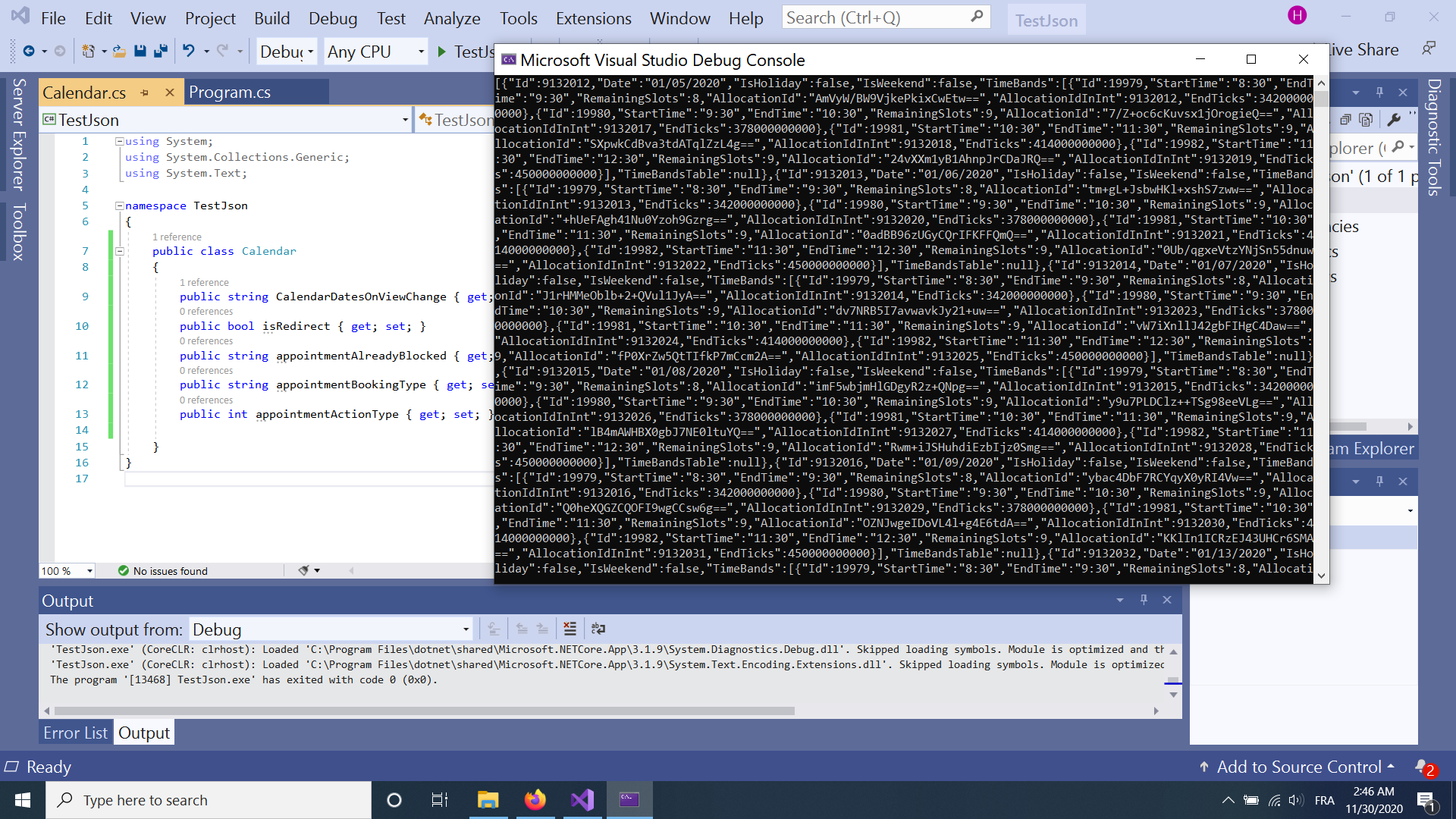Save the current file with Save icon
1456x819 pixels.
tap(140, 51)
